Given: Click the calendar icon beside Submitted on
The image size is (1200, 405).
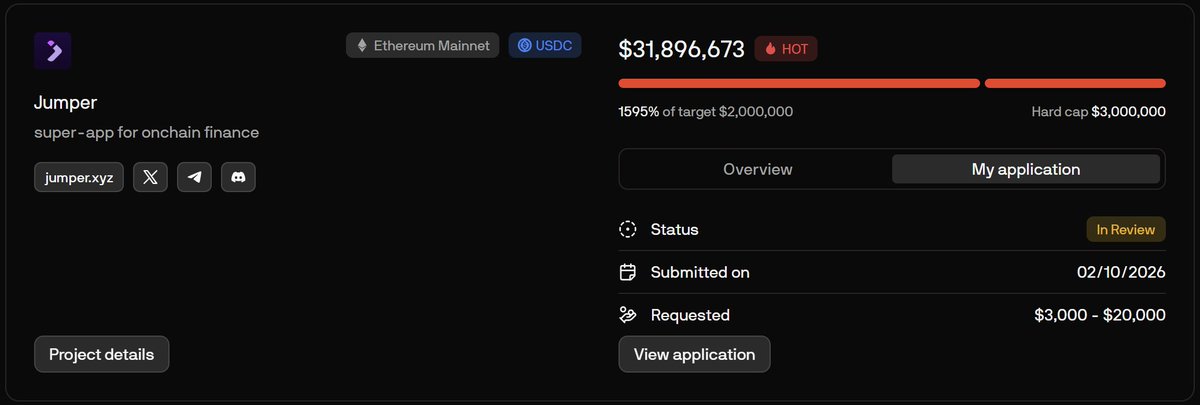Looking at the screenshot, I should point(628,272).
